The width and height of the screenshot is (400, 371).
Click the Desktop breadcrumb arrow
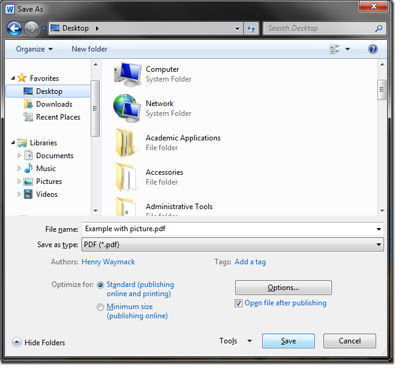97,29
